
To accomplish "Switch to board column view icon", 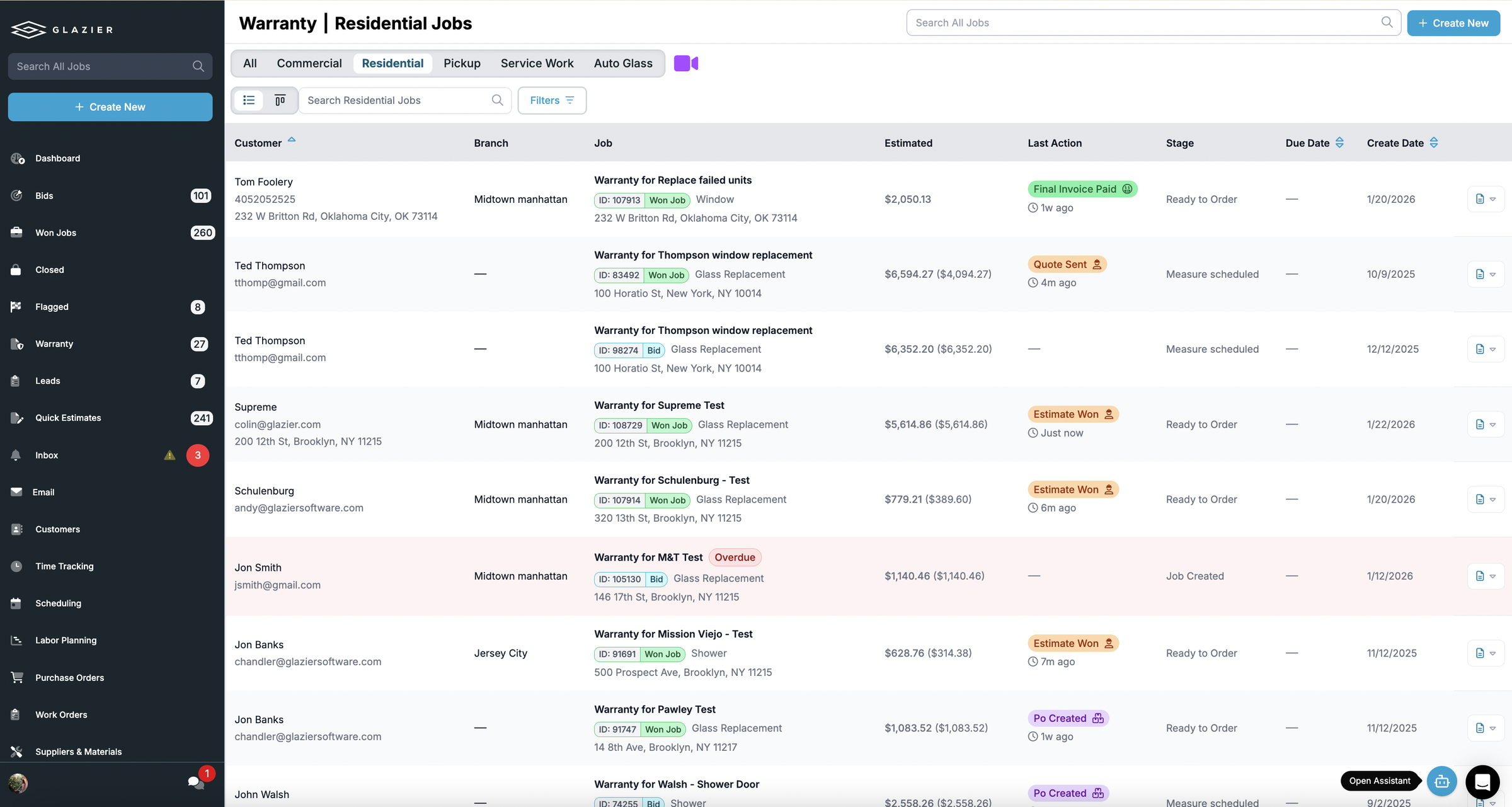I will pos(280,100).
